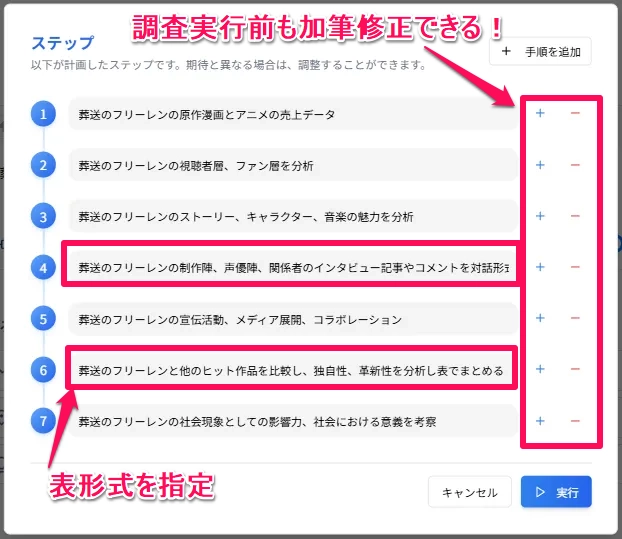The width and height of the screenshot is (622, 539).
Task: Click plus icon beside step 4 インタビュー記事
Action: (540, 267)
